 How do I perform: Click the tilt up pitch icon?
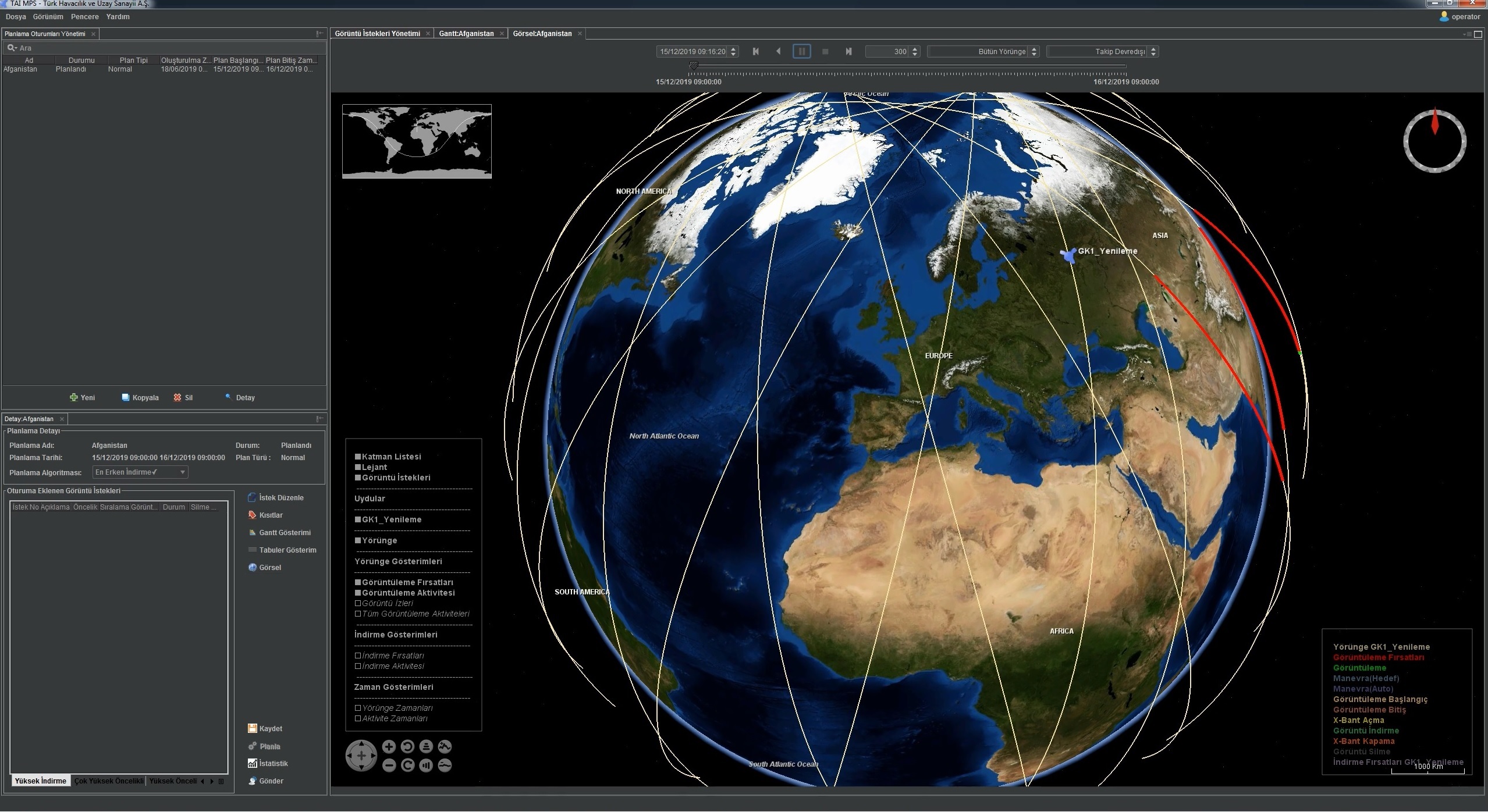tap(426, 747)
